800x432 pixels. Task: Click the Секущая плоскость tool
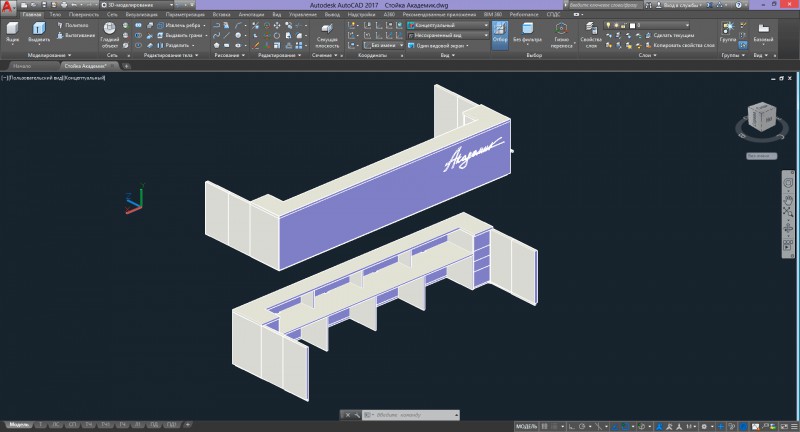(x=327, y=35)
